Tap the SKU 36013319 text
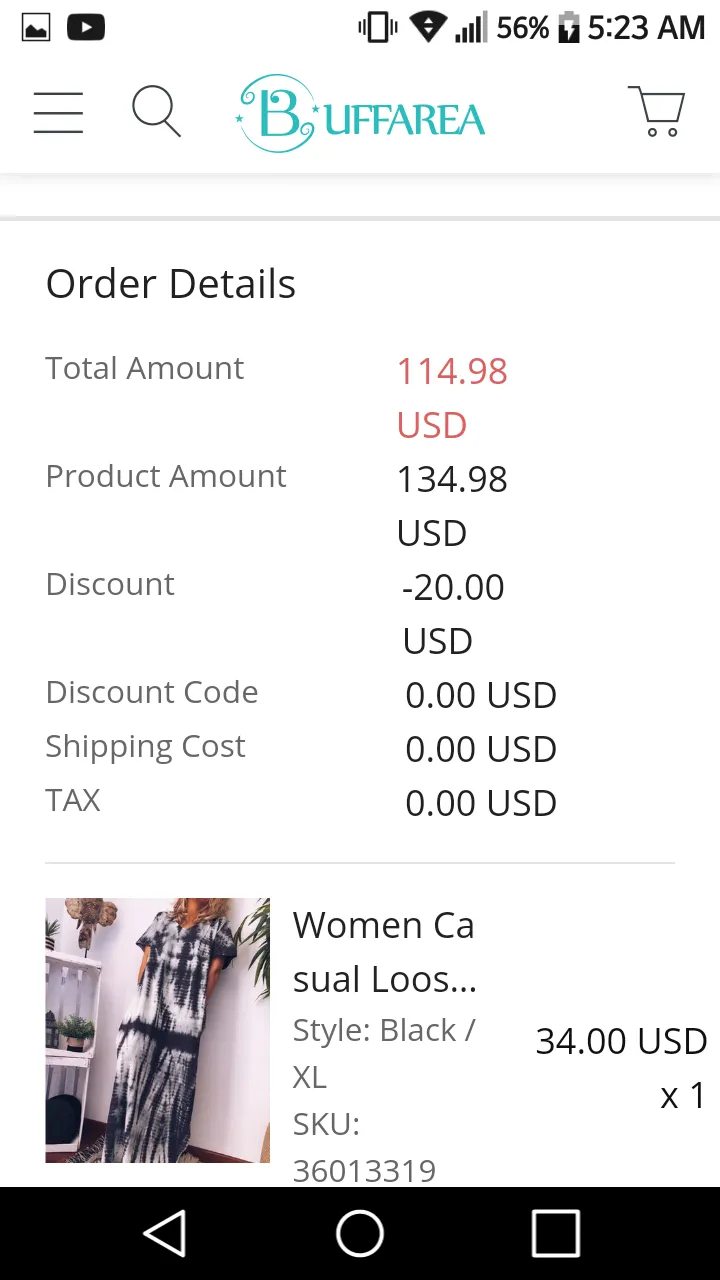This screenshot has width=720, height=1280. coord(364,1147)
